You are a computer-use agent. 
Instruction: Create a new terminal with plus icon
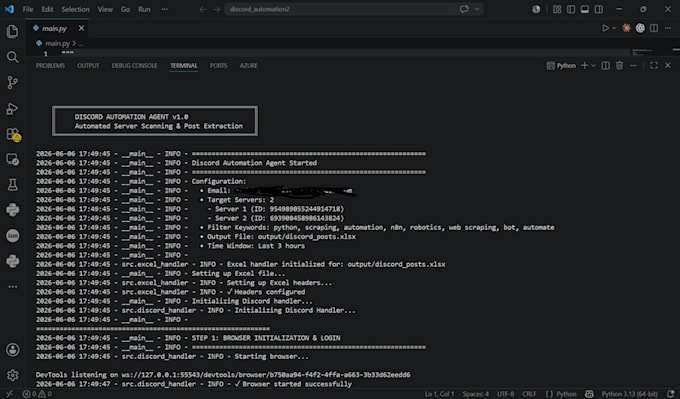pyautogui.click(x=585, y=65)
